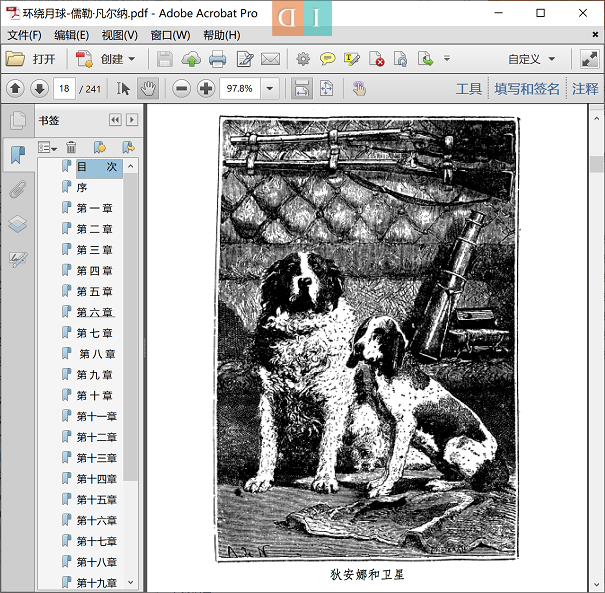Show the signatures panel icon
Image resolution: width=605 pixels, height=593 pixels.
click(17, 259)
